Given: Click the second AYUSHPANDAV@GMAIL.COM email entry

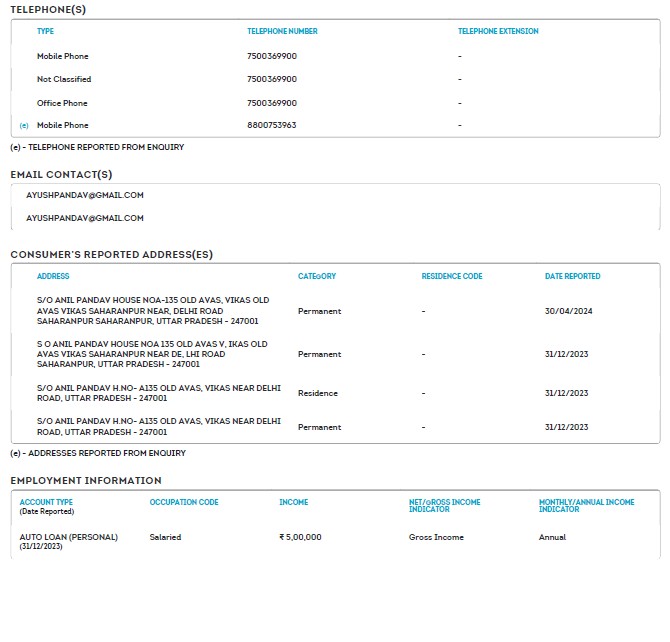Looking at the screenshot, I should 85,218.
